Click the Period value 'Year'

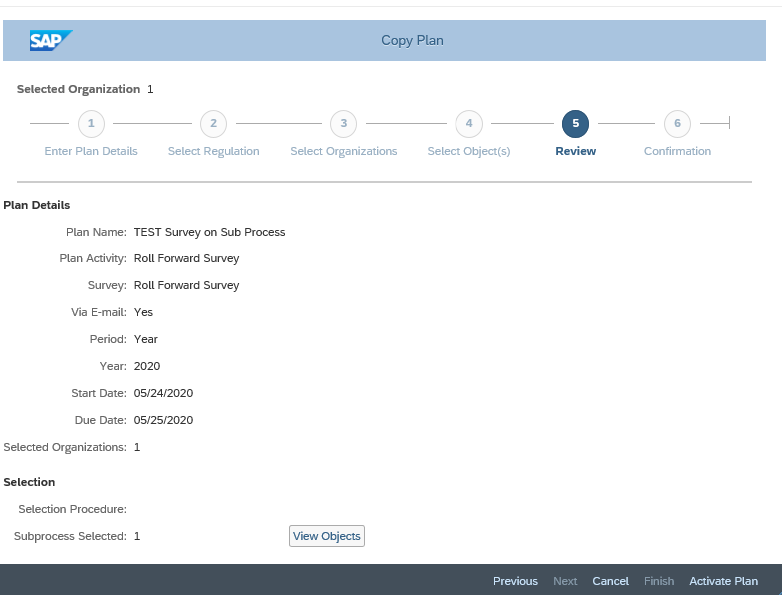[x=146, y=339]
